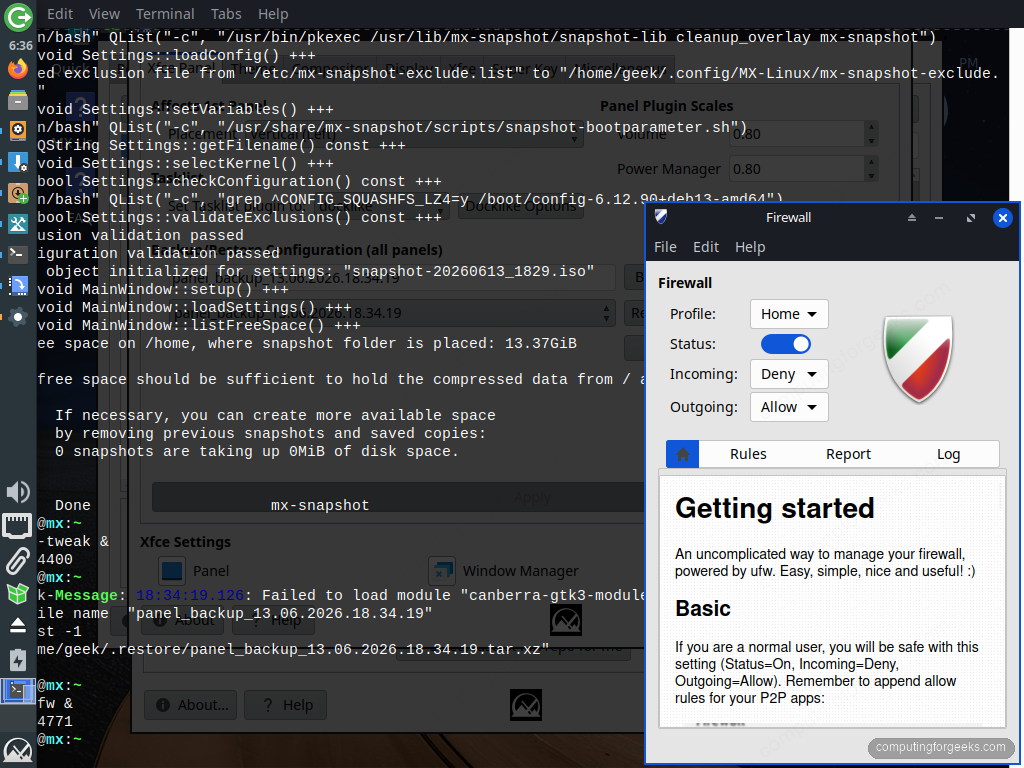
Task: Open the Profile dropdown showing Home
Action: [x=789, y=314]
